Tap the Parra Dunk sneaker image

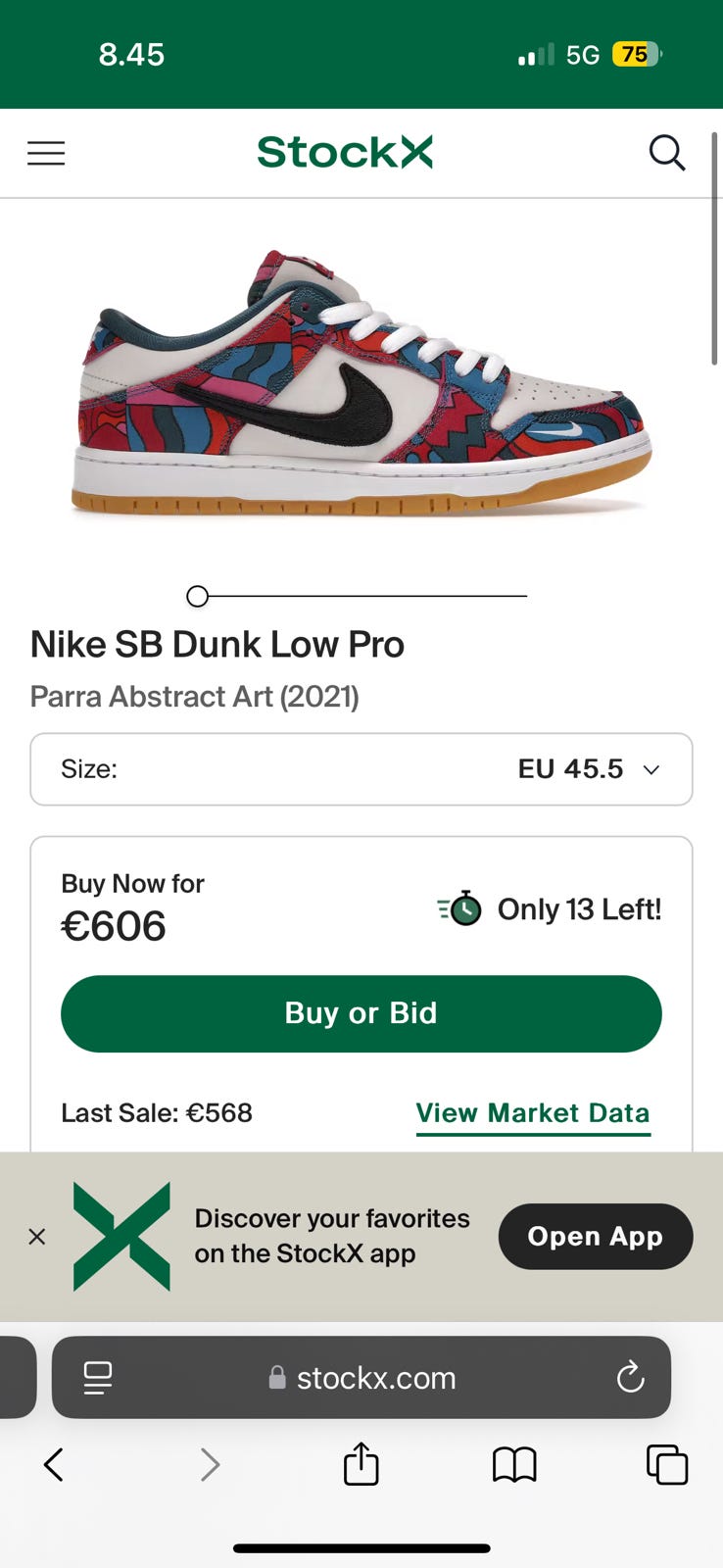pyautogui.click(x=361, y=384)
